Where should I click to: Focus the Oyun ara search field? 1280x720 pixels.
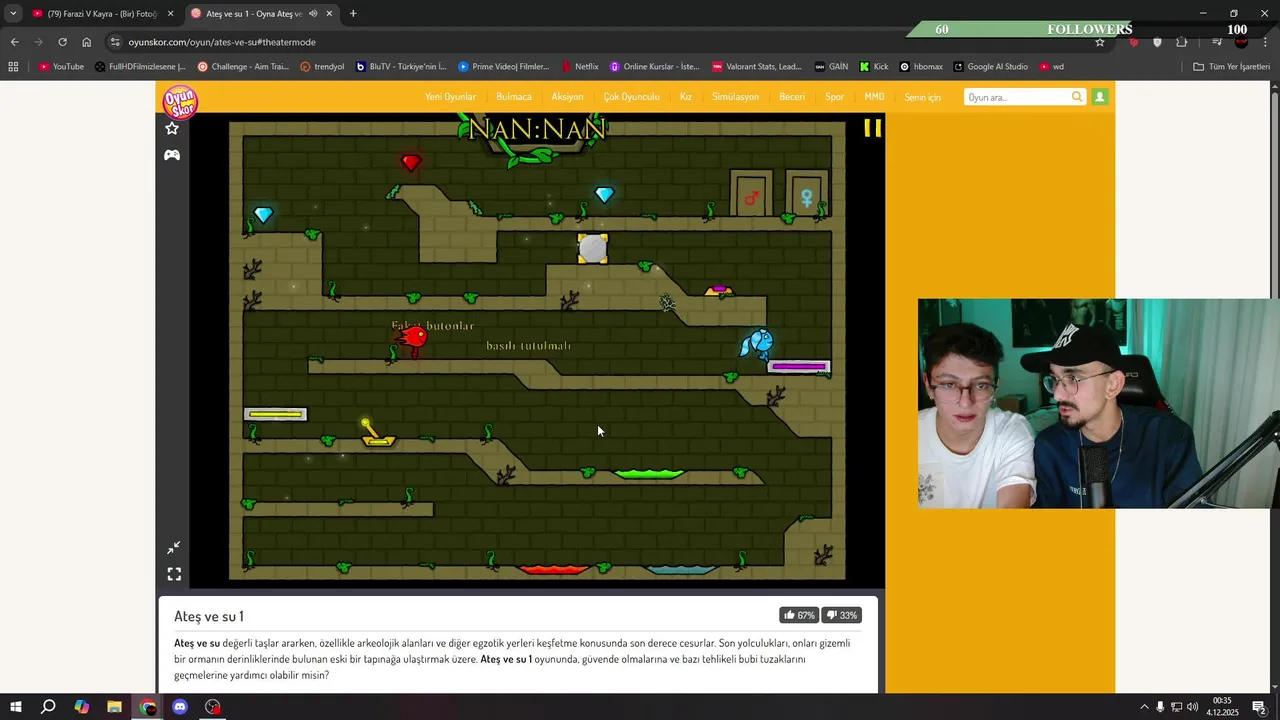point(1017,97)
